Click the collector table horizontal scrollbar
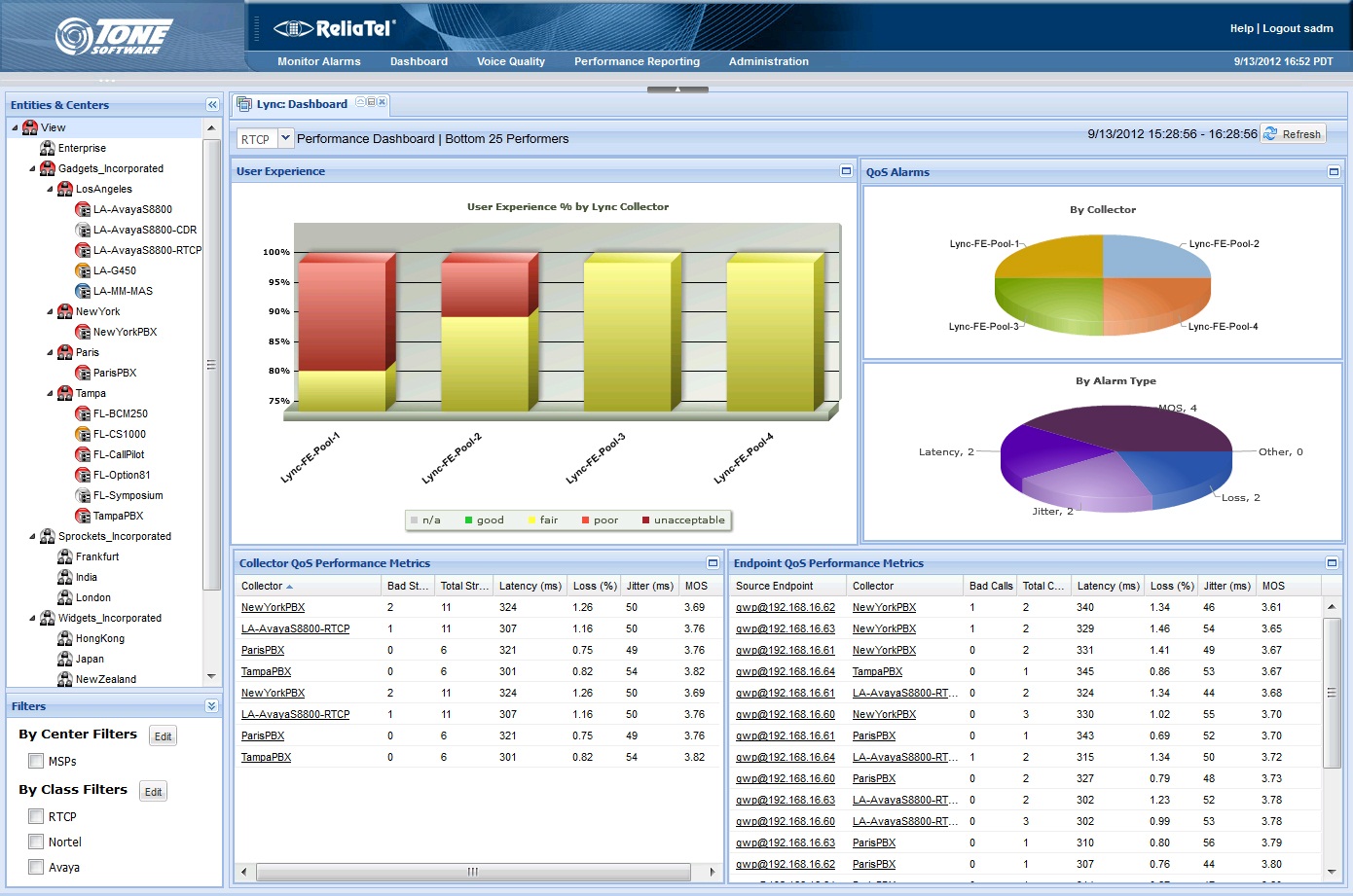 click(x=473, y=872)
